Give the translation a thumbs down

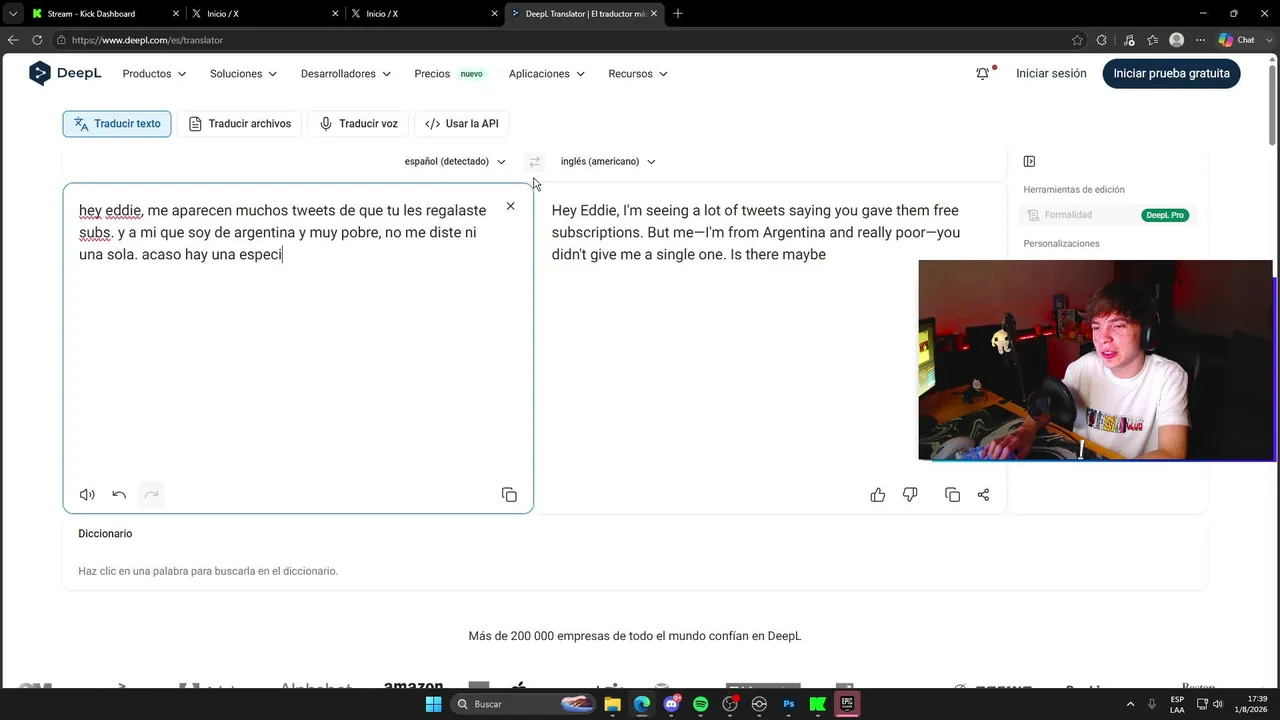(x=910, y=495)
